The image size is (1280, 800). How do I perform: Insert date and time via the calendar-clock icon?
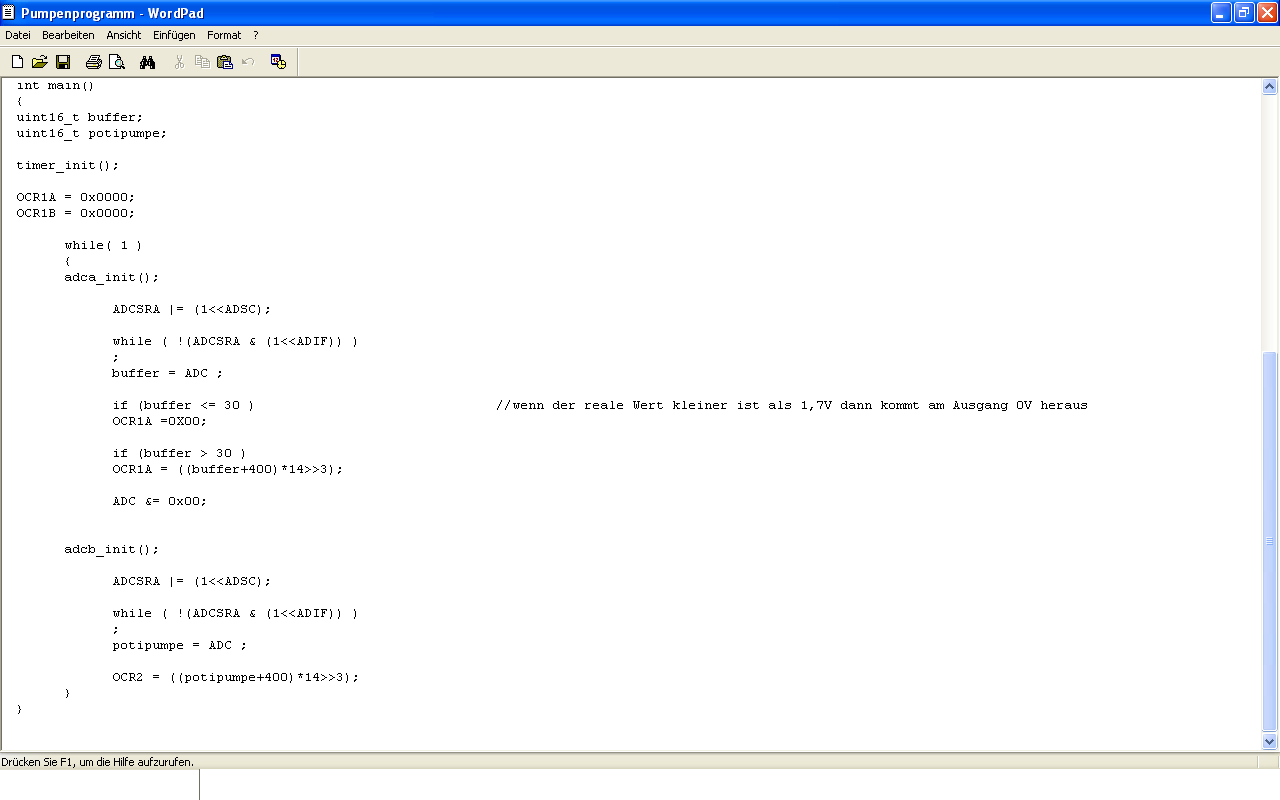279,62
